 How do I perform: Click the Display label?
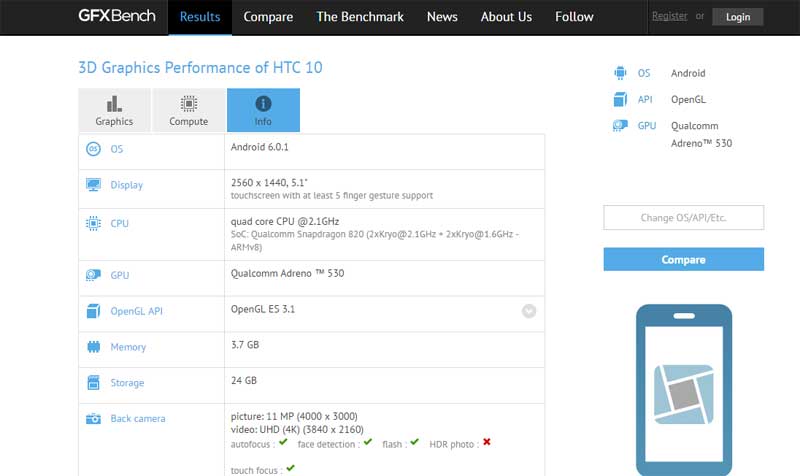(127, 185)
